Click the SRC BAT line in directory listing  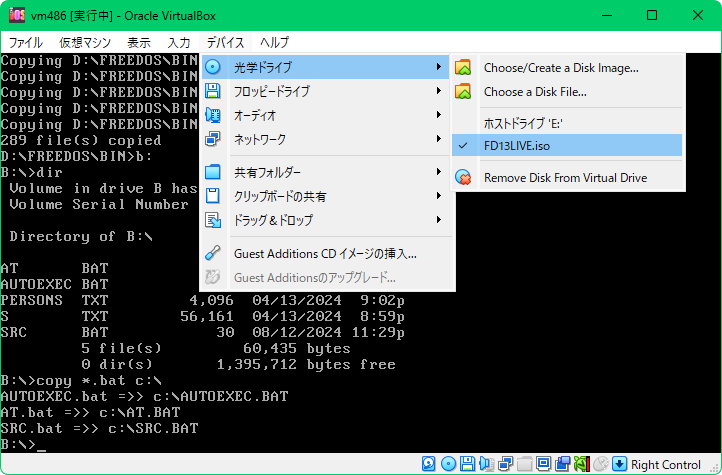[x=203, y=332]
